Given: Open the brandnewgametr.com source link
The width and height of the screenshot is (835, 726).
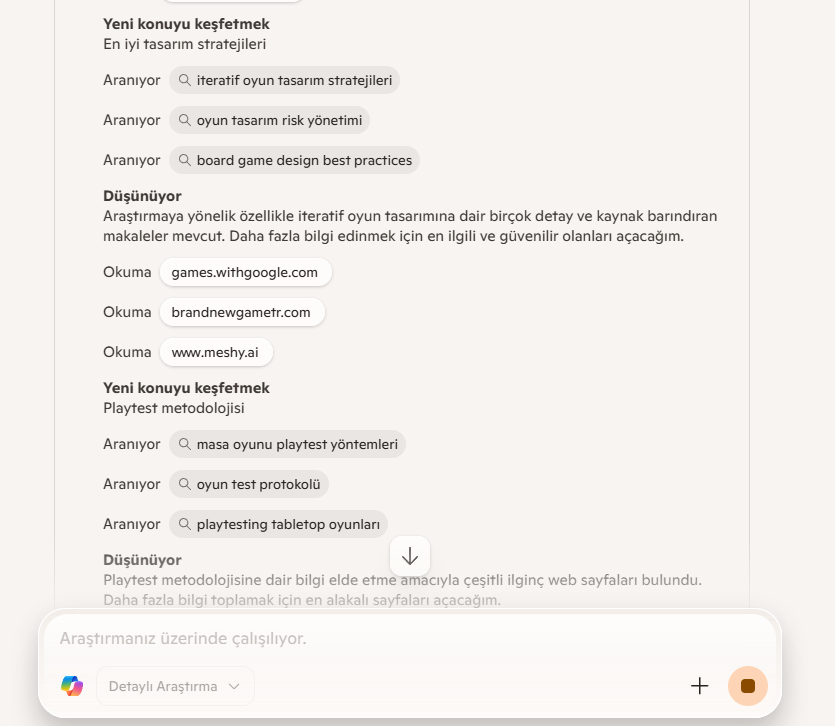Looking at the screenshot, I should click(x=242, y=312).
